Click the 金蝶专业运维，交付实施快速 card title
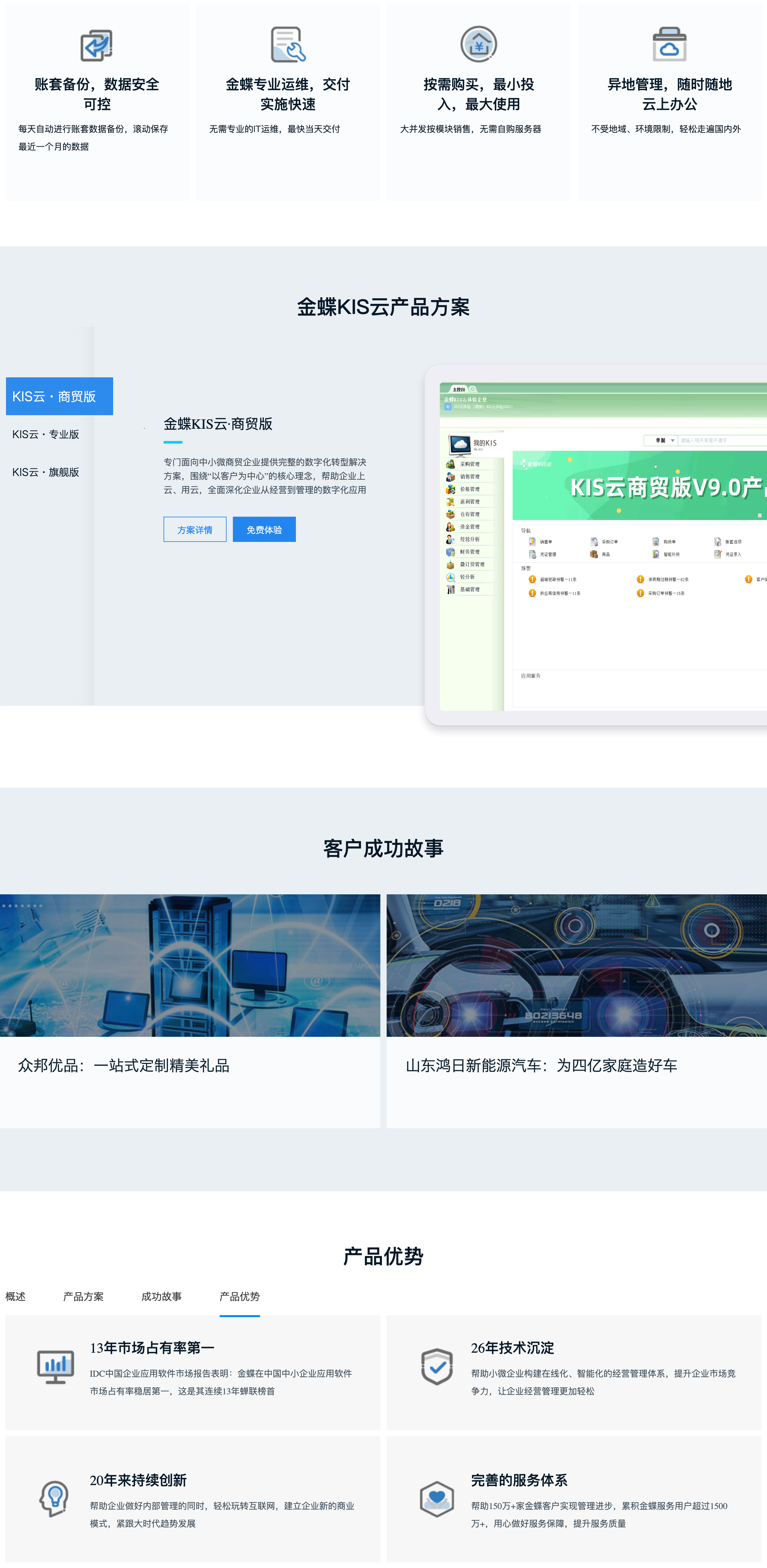This screenshot has width=767, height=1568. (288, 94)
